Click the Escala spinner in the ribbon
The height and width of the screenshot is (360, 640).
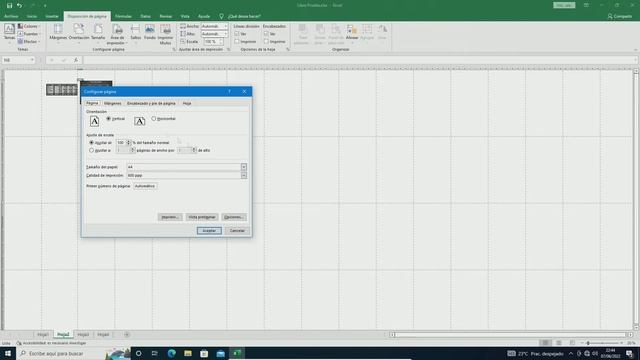(221, 42)
